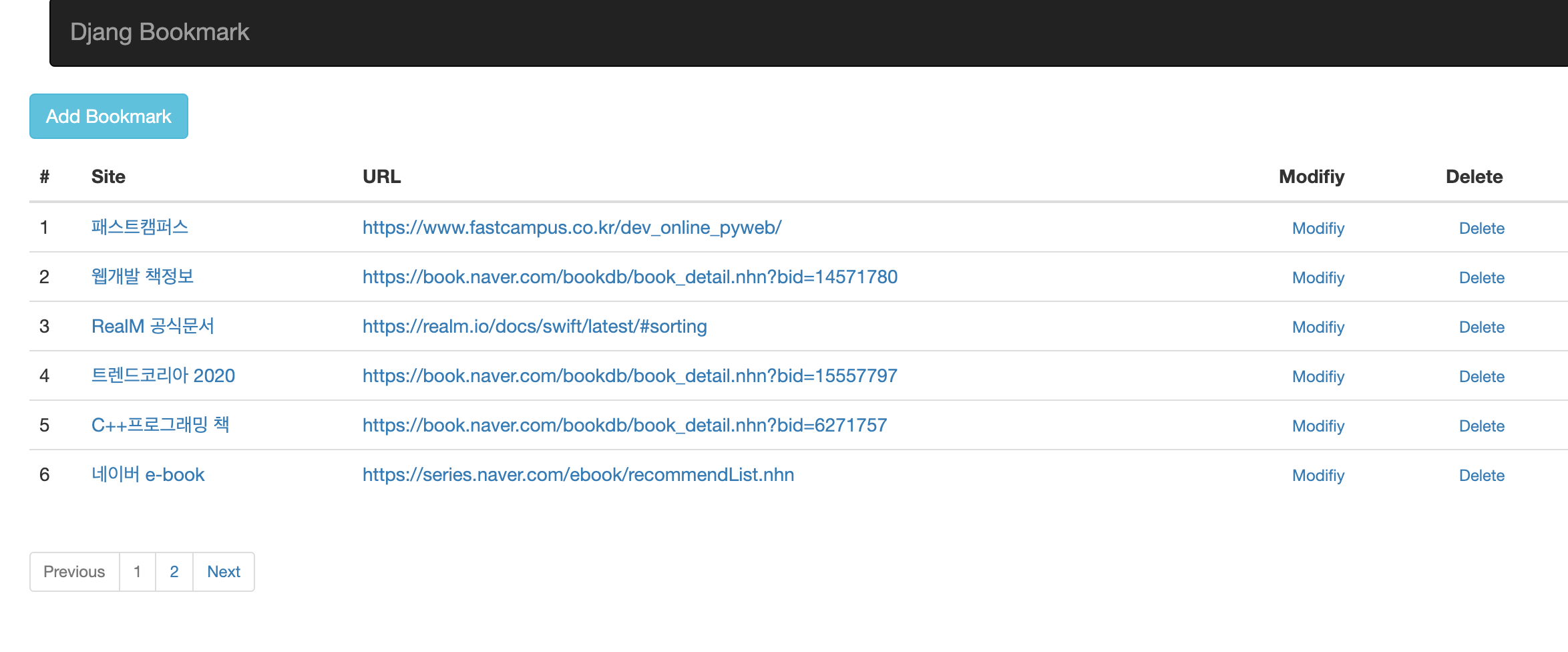The width and height of the screenshot is (1568, 652).
Task: Open the 트렌드코리아 2020 site link
Action: pos(163,375)
